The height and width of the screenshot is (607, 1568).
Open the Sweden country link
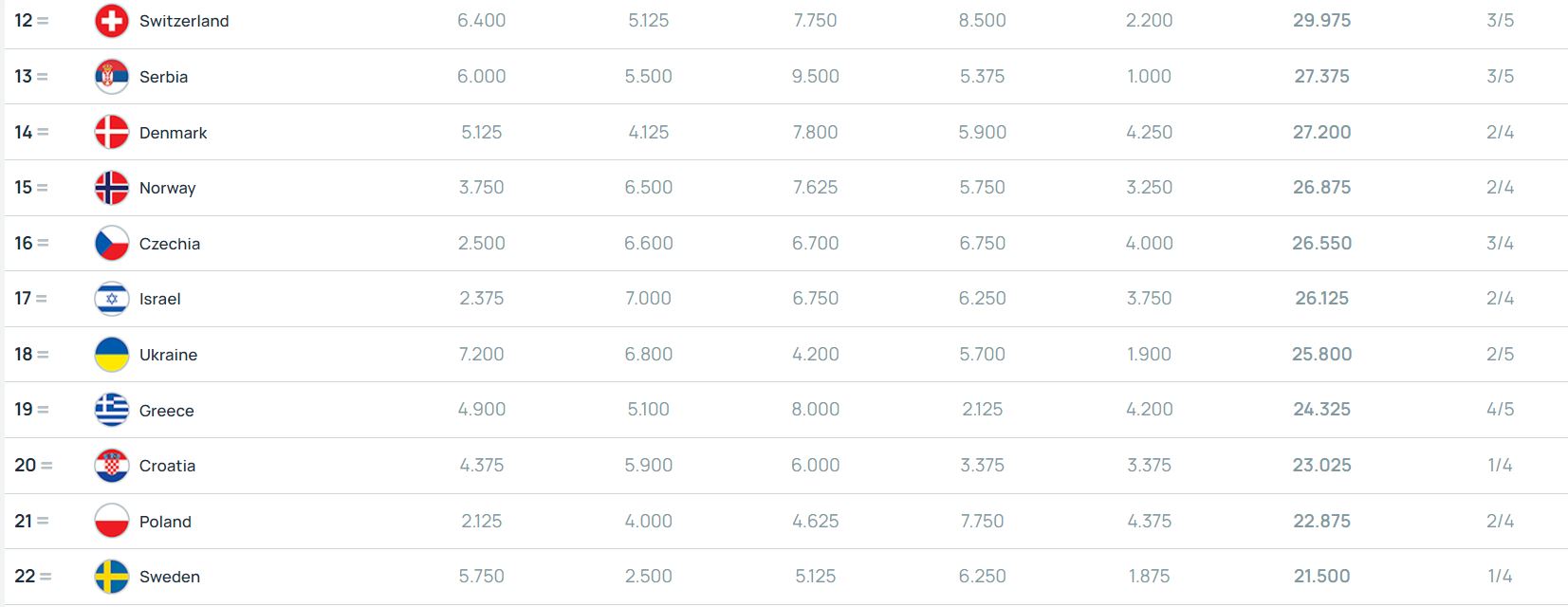pos(169,577)
